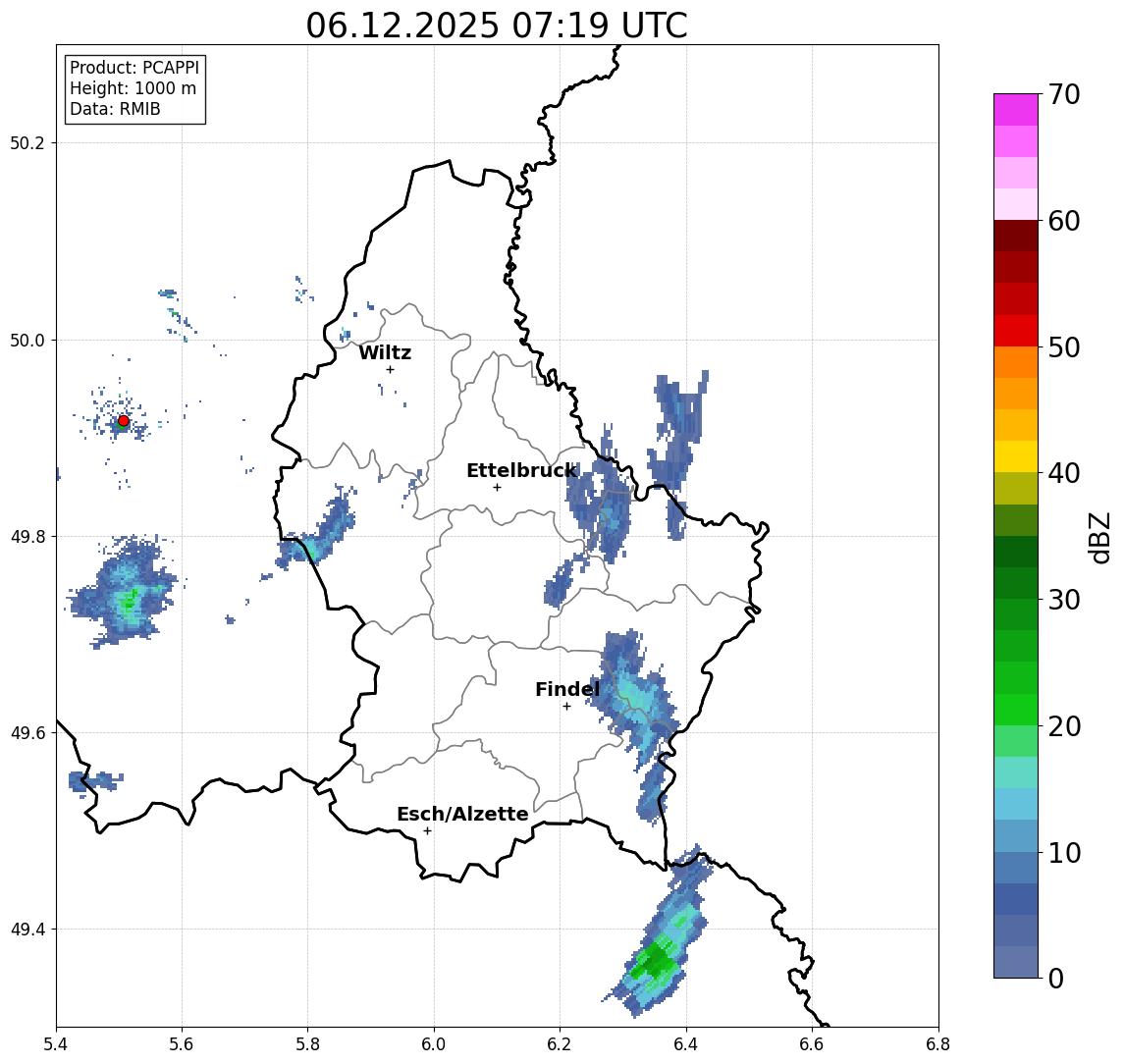
Task: Click the 0 tick on the colorbar
Action: click(1056, 978)
